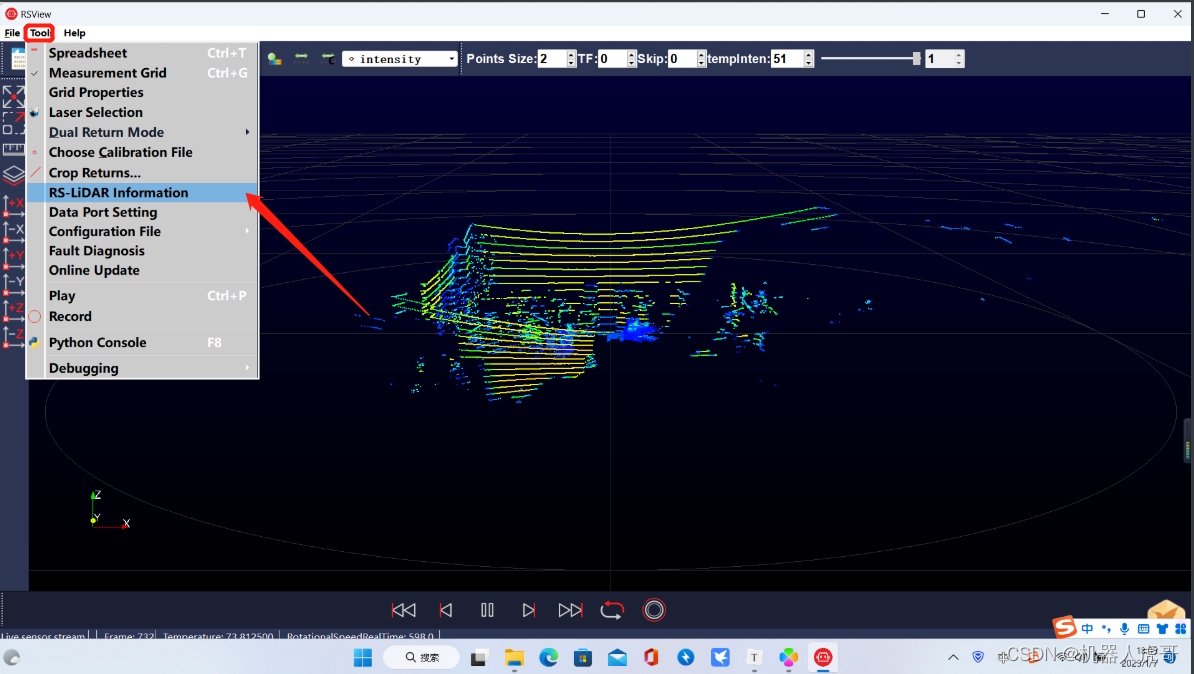The image size is (1194, 674).
Task: Increase the speed spinbox next to slider
Action: [x=959, y=55]
